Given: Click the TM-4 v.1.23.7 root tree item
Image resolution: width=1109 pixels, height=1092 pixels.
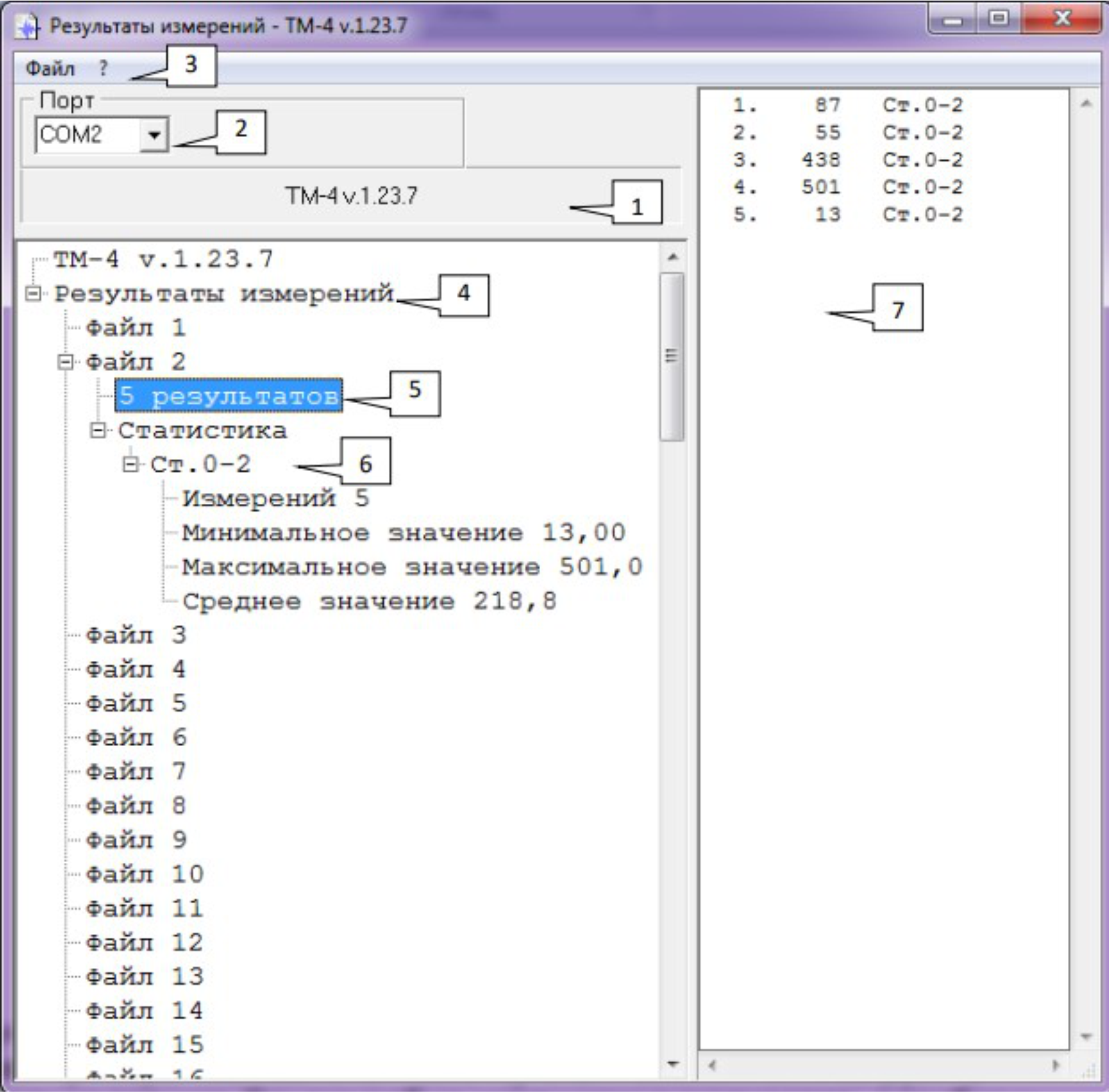Looking at the screenshot, I should 163,260.
